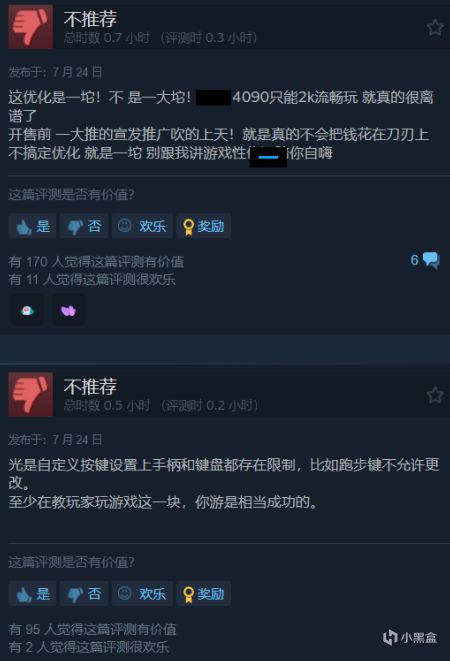Image resolution: width=450 pixels, height=661 pixels.
Task: Star the second review as favorite
Action: [435, 395]
